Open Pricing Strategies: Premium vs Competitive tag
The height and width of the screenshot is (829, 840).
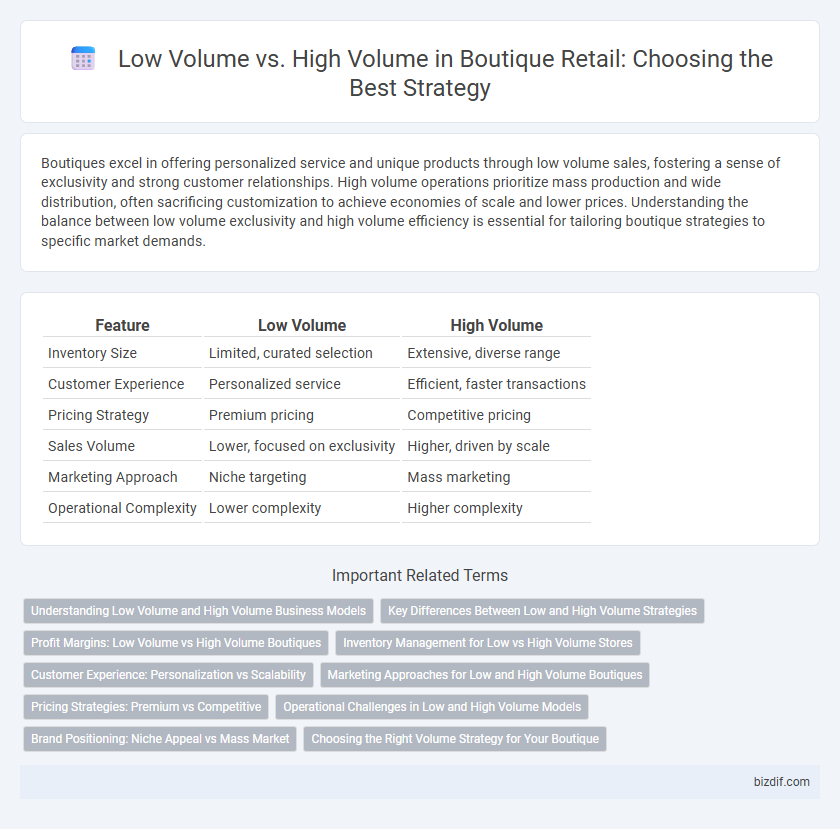pyautogui.click(x=146, y=707)
